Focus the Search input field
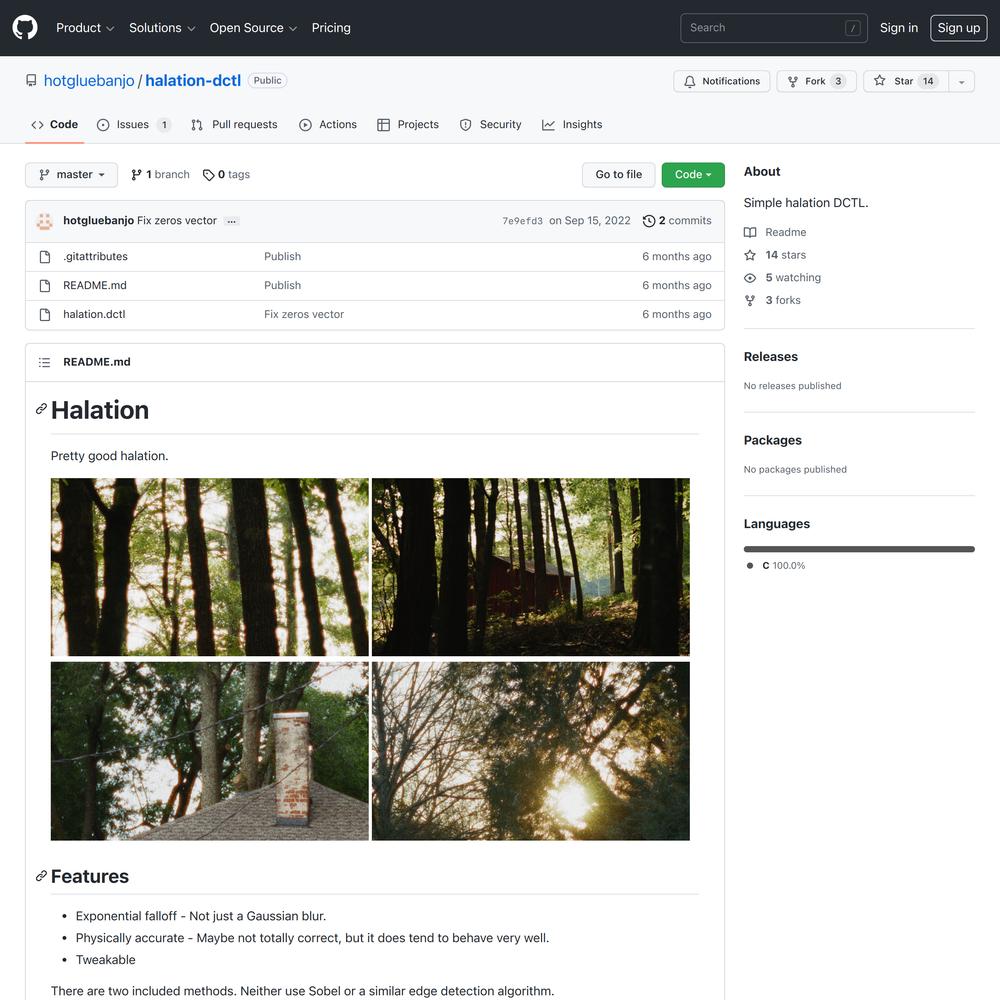1000x1000 pixels. pyautogui.click(x=774, y=28)
